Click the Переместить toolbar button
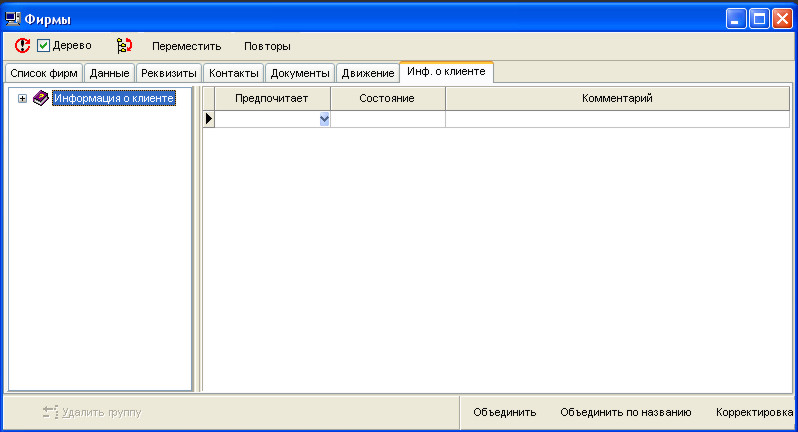 tap(186, 46)
